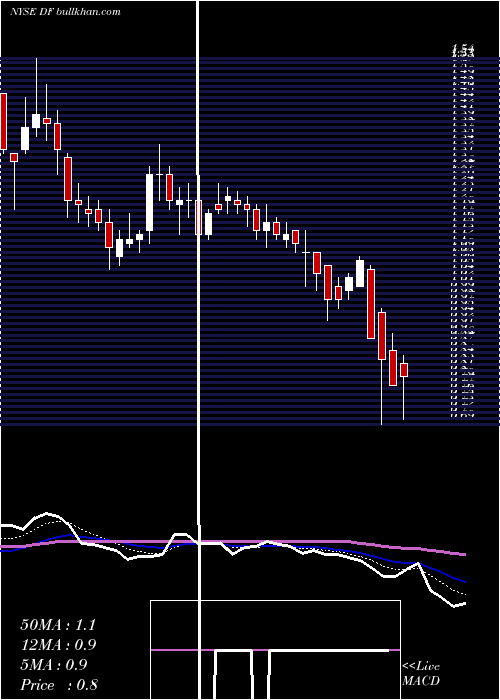Click the last red candlestick on chart
This screenshot has width=500, height=700.
coord(404,370)
